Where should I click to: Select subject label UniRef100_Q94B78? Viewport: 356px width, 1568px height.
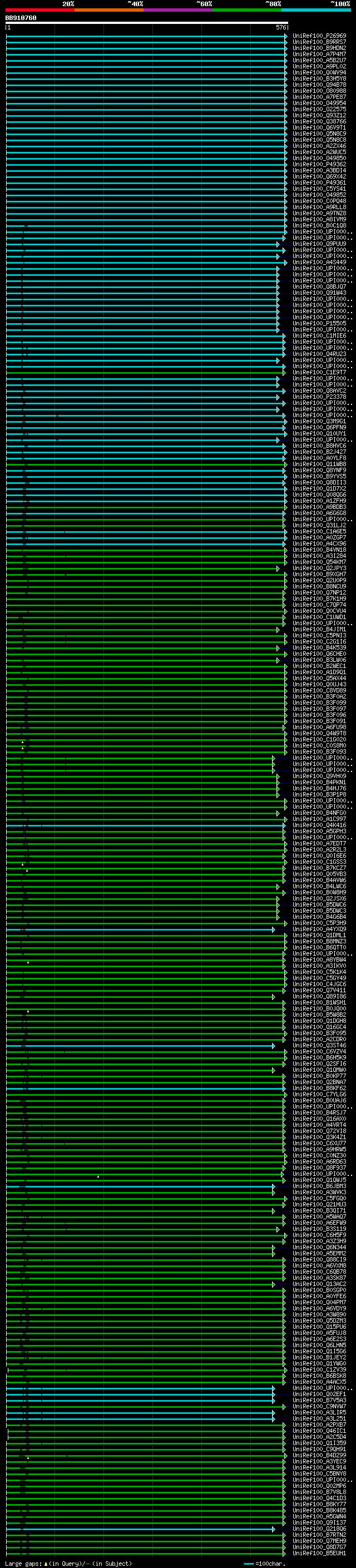pos(319,85)
